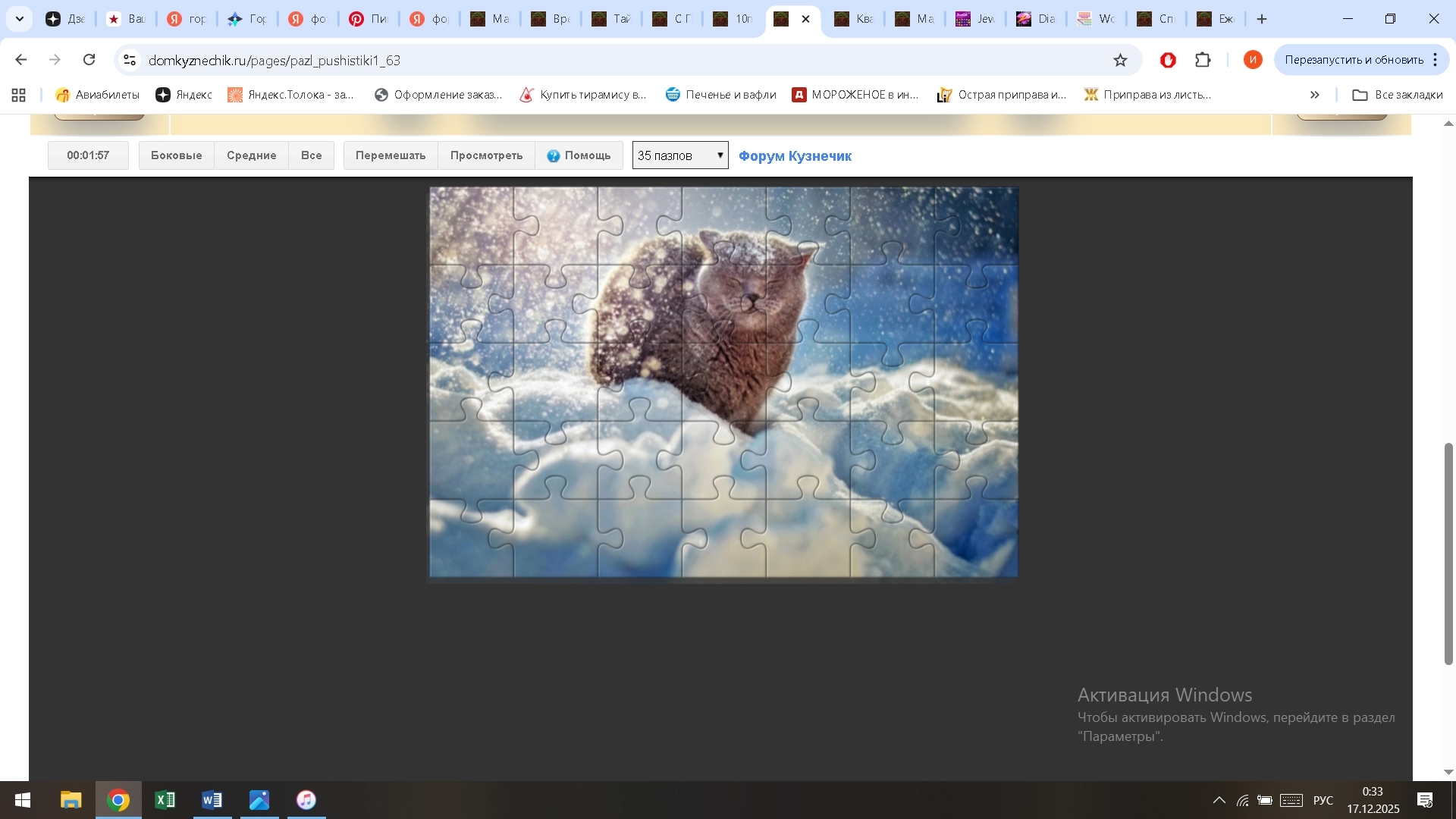Open site information icon in address bar
This screenshot has height=819, width=1456.
point(130,60)
